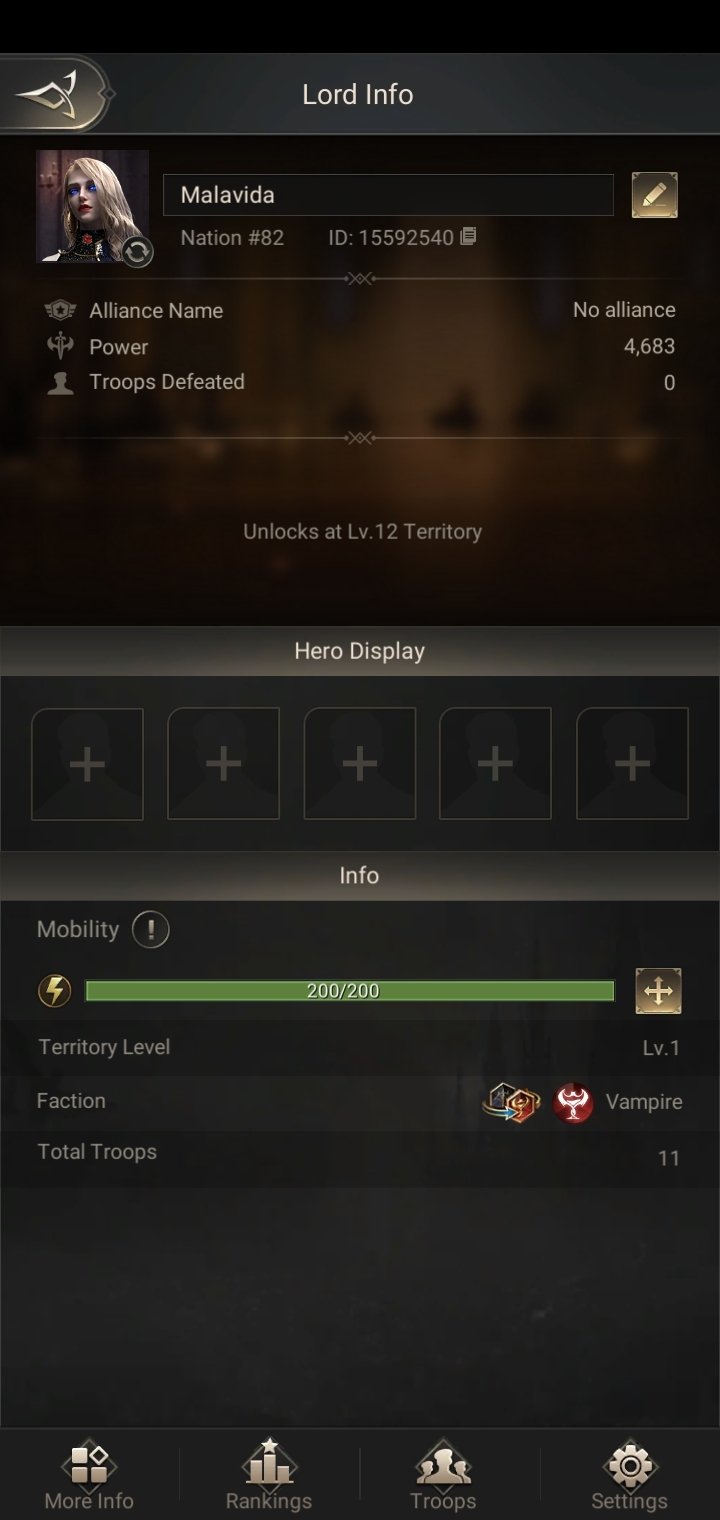Add a hero in the first display slot
This screenshot has height=1520, width=720.
point(87,764)
